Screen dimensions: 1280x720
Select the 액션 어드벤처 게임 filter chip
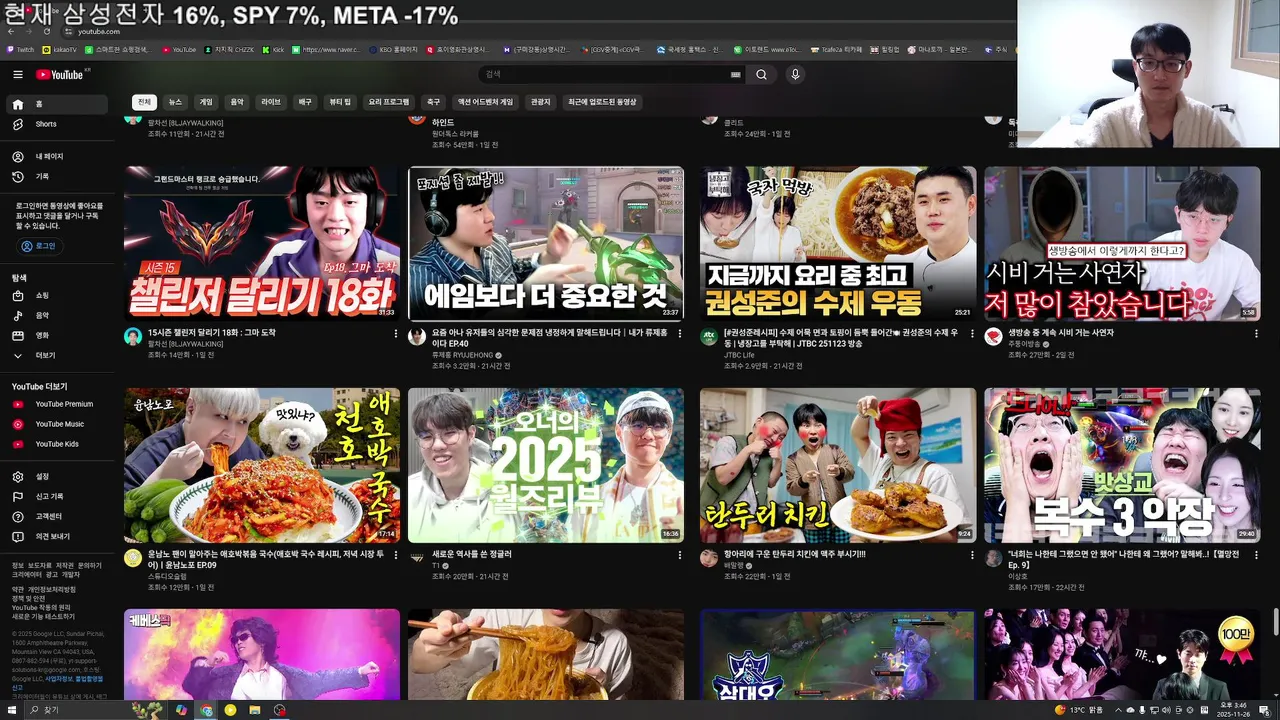pos(485,102)
